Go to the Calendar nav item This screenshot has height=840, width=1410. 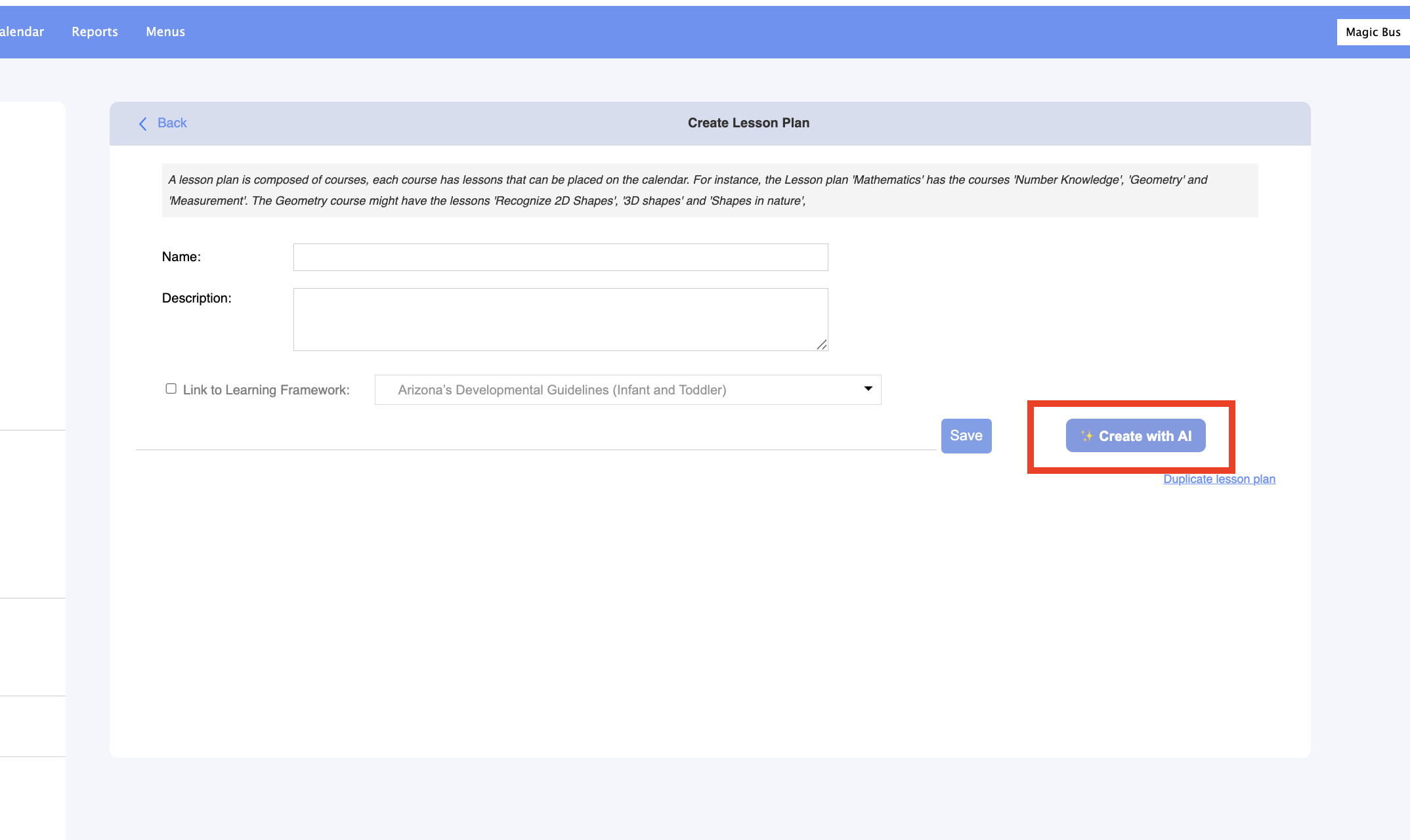22,31
